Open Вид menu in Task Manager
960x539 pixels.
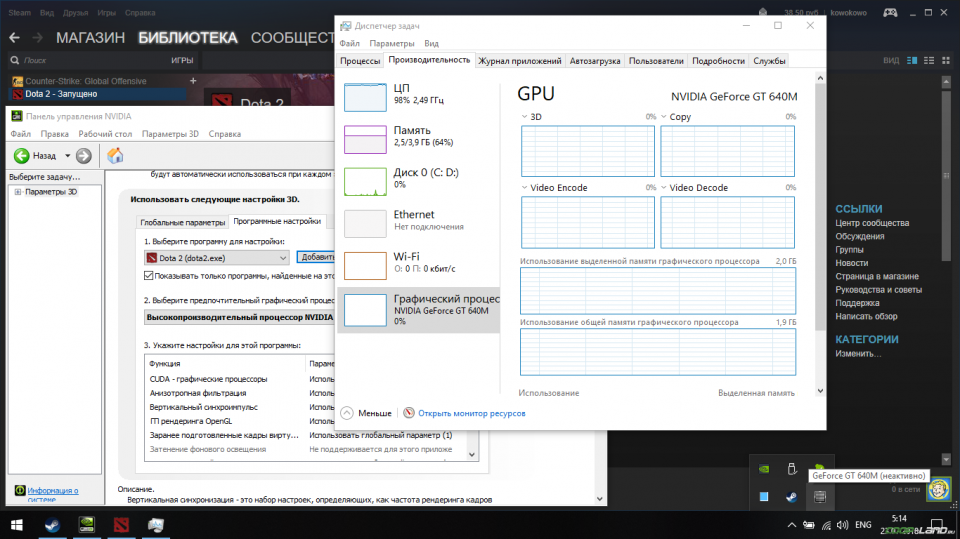coord(431,43)
